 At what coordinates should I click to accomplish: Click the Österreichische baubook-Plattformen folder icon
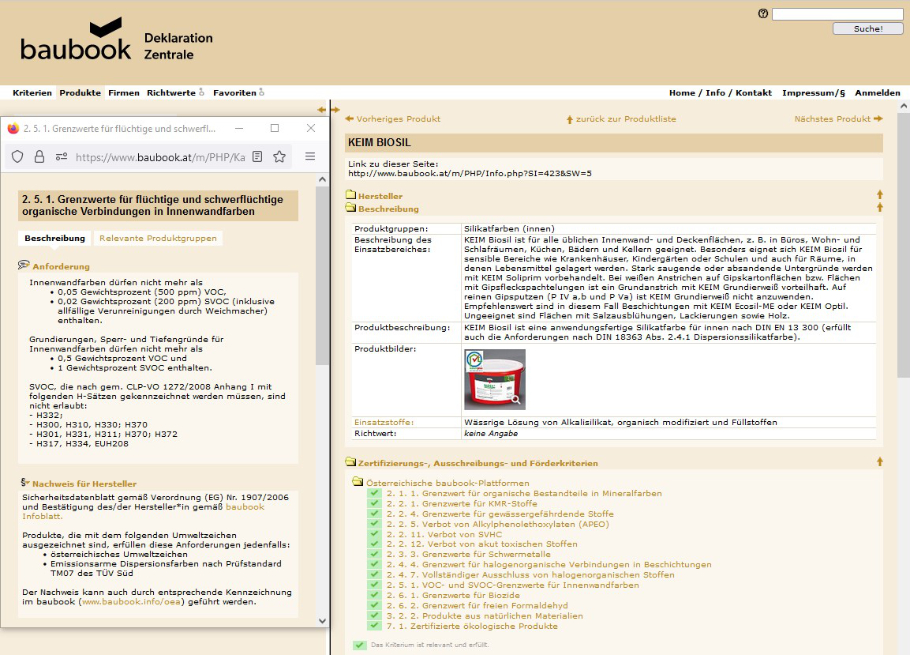coord(358,482)
